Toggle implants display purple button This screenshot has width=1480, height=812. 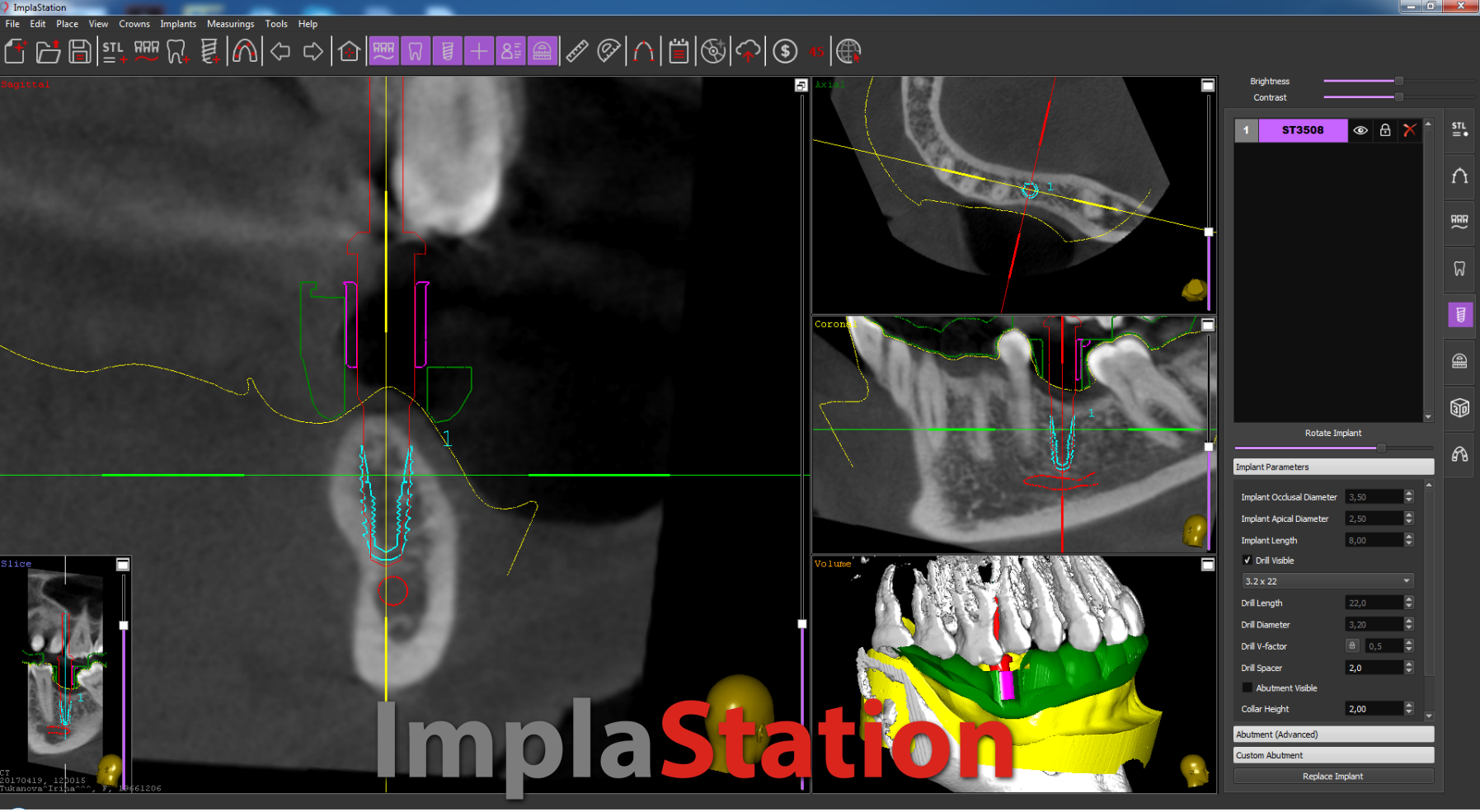(x=447, y=52)
